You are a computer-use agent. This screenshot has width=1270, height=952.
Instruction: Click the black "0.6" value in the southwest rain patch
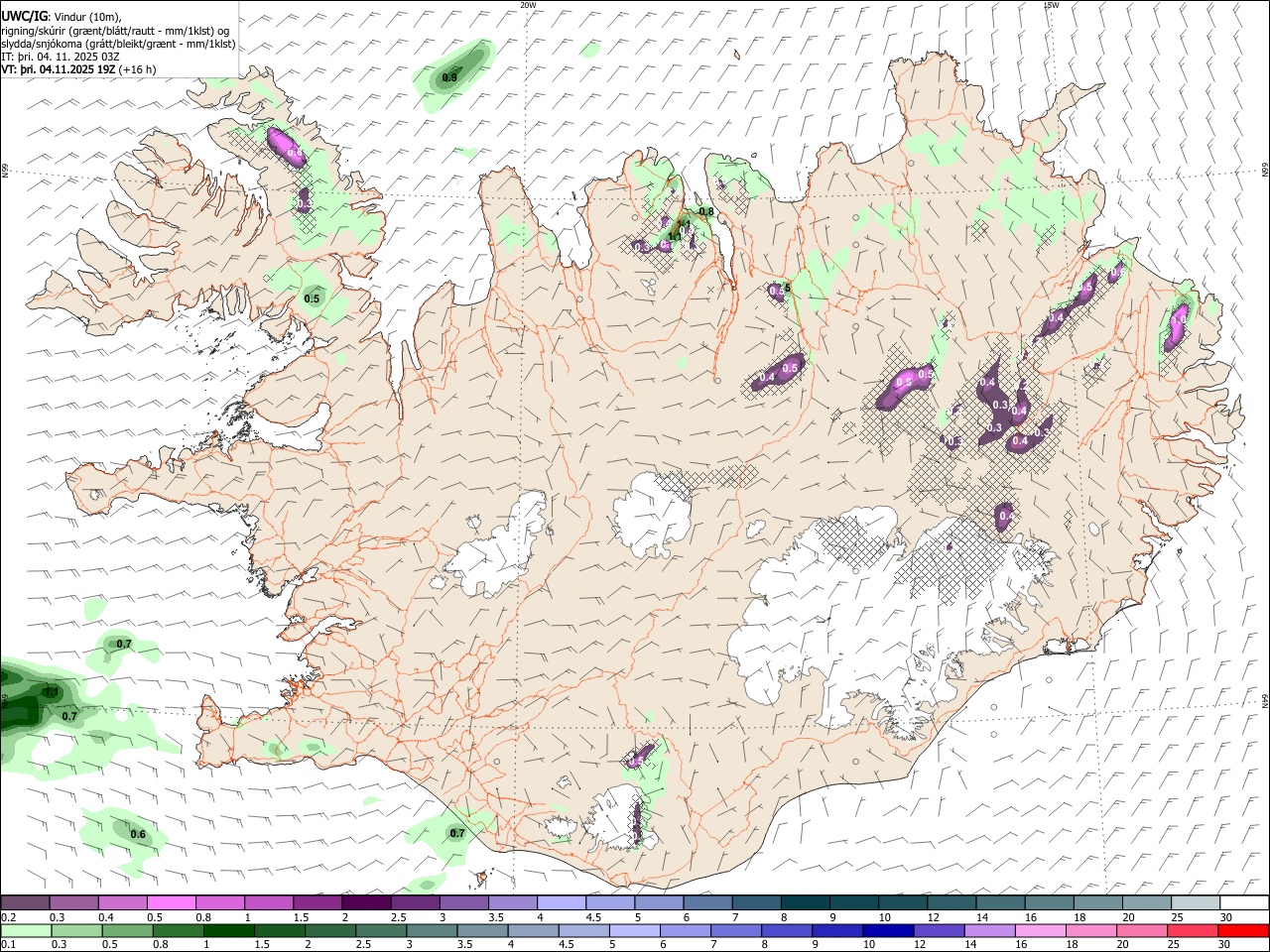click(138, 834)
